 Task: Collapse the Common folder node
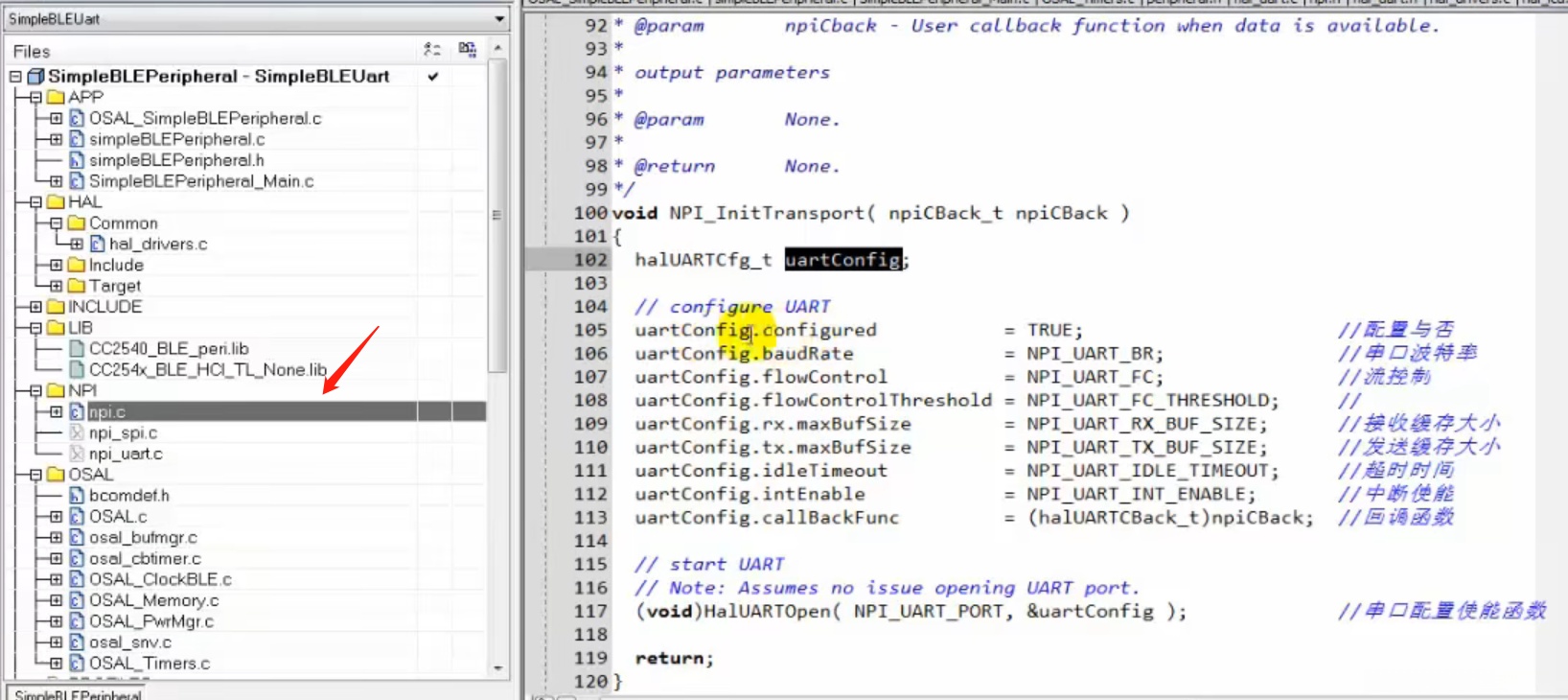click(56, 222)
